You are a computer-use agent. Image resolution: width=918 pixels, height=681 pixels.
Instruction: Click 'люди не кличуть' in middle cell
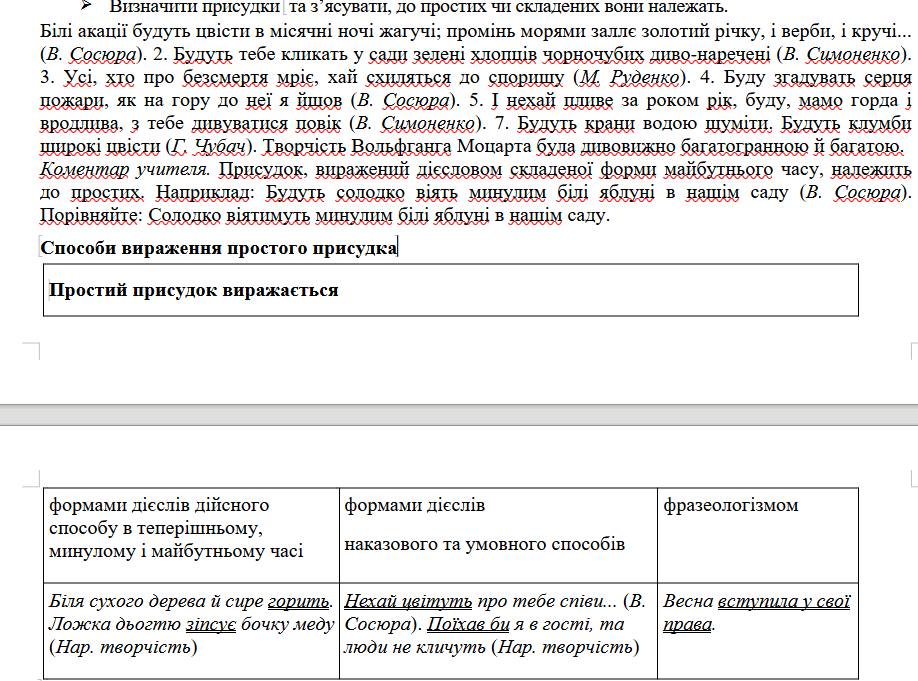(x=415, y=647)
